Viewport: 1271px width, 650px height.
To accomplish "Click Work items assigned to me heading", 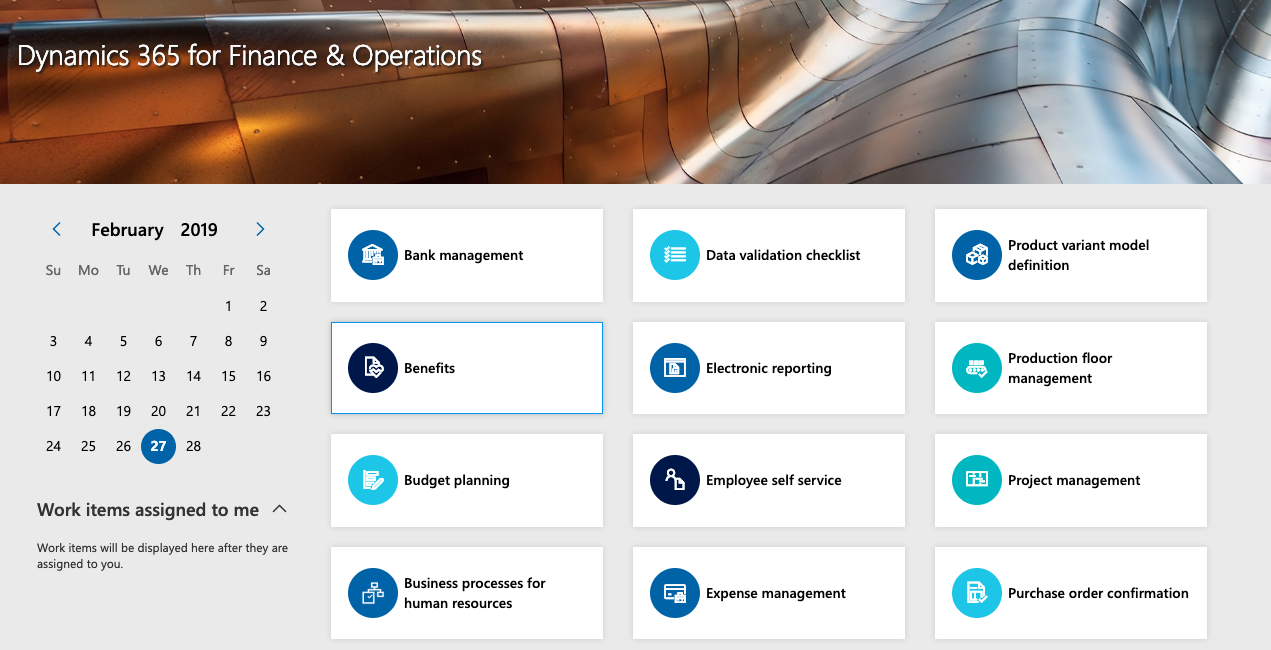I will click(x=148, y=510).
